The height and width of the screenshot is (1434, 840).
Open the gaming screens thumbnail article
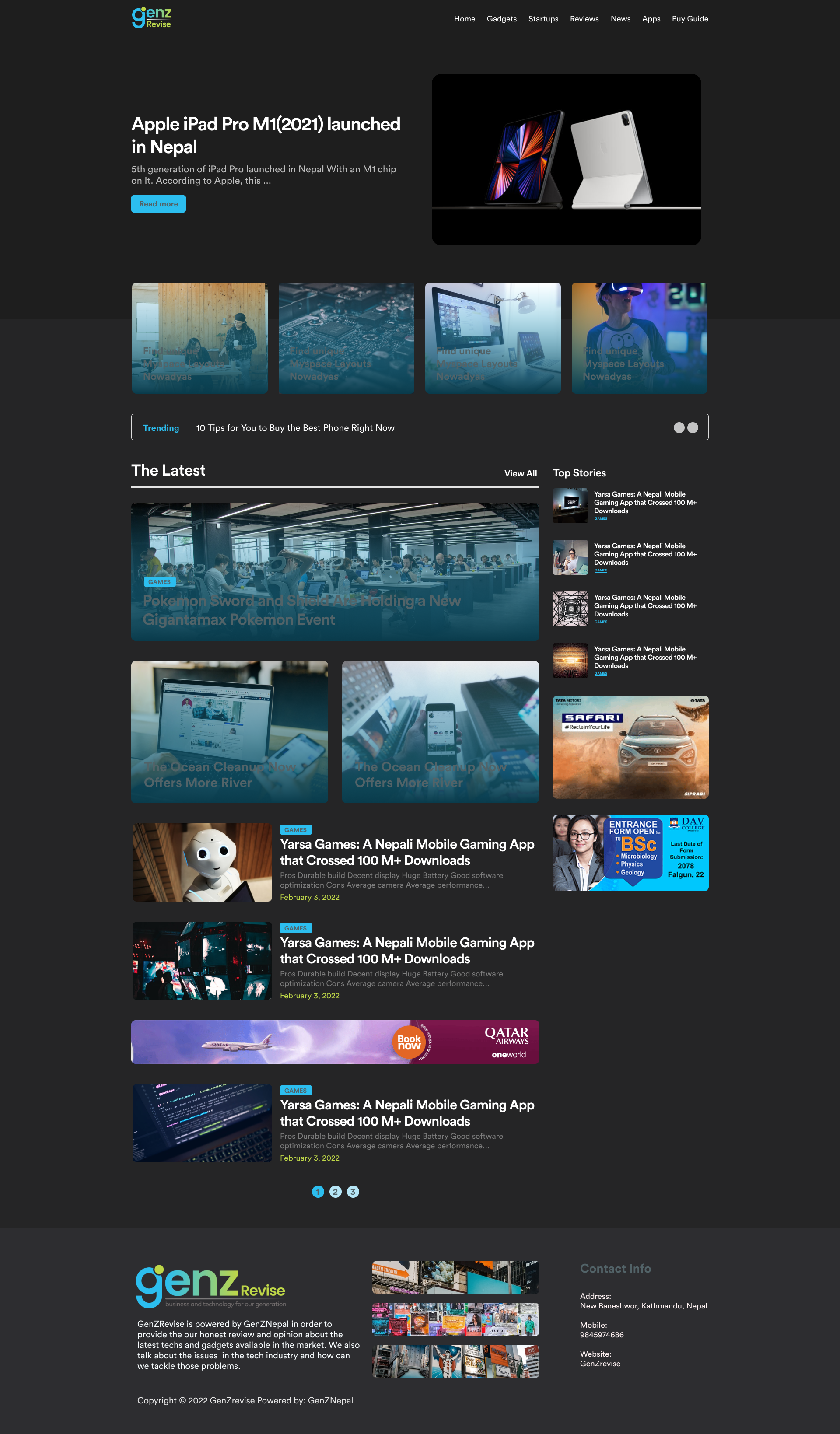point(202,961)
